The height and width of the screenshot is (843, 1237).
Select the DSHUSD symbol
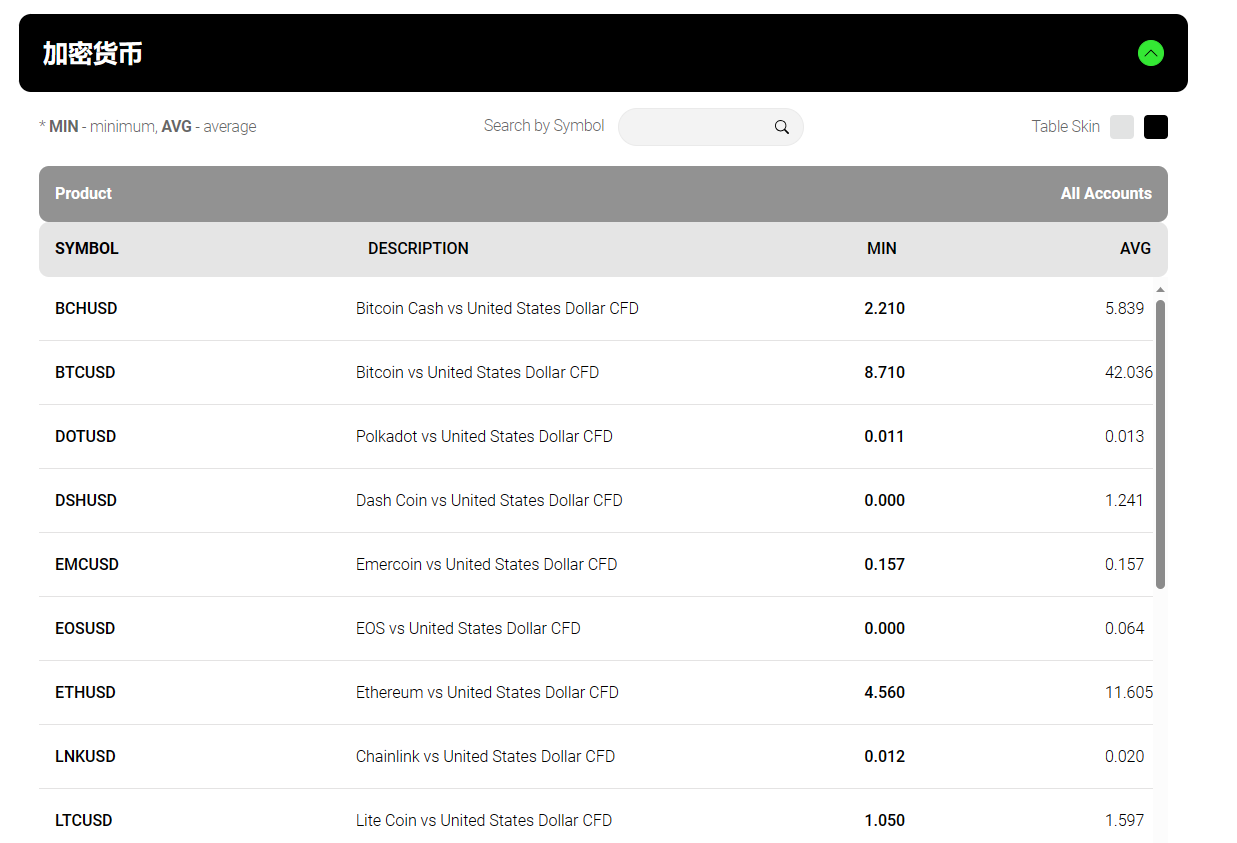86,501
